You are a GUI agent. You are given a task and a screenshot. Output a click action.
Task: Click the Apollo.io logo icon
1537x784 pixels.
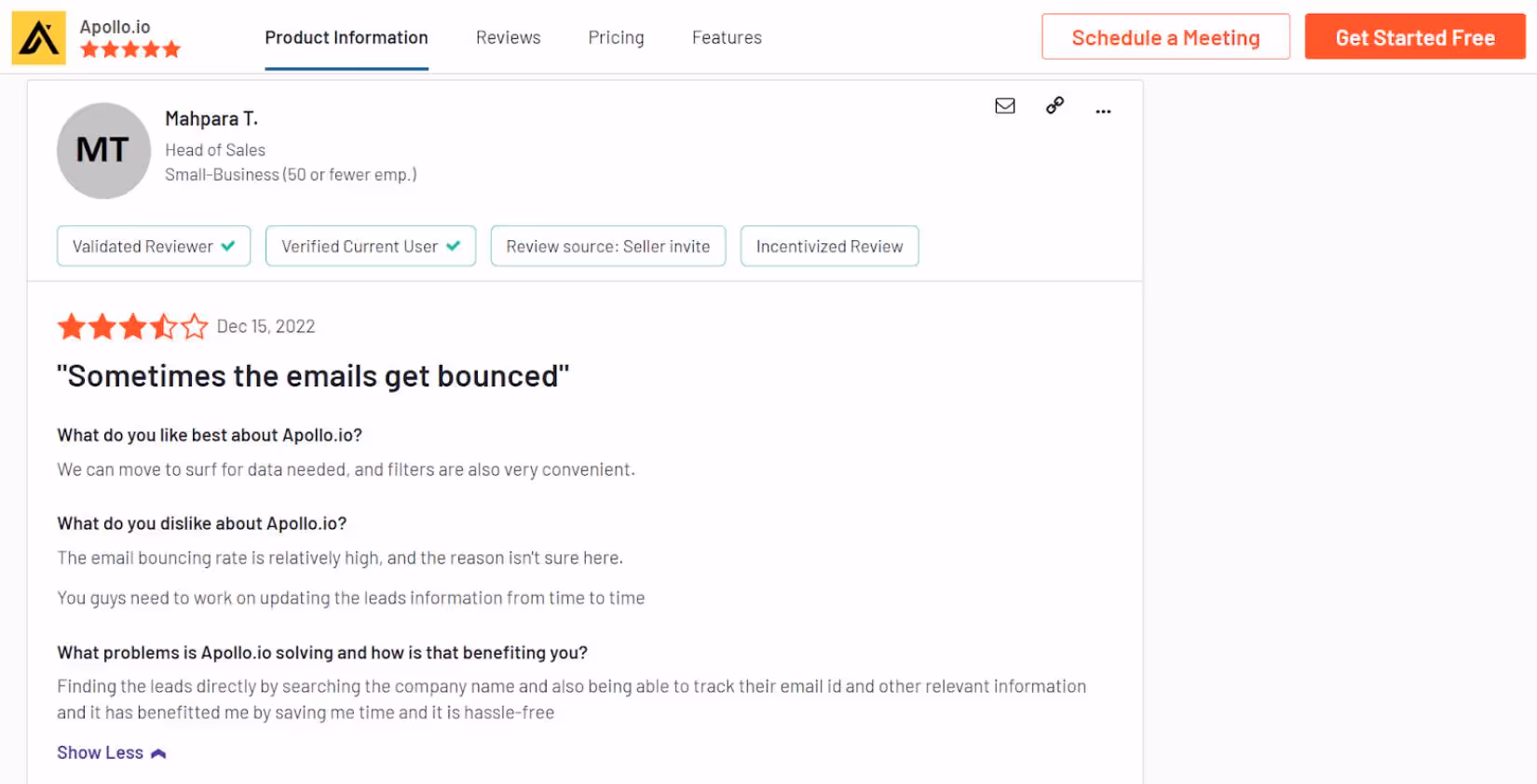tap(38, 38)
